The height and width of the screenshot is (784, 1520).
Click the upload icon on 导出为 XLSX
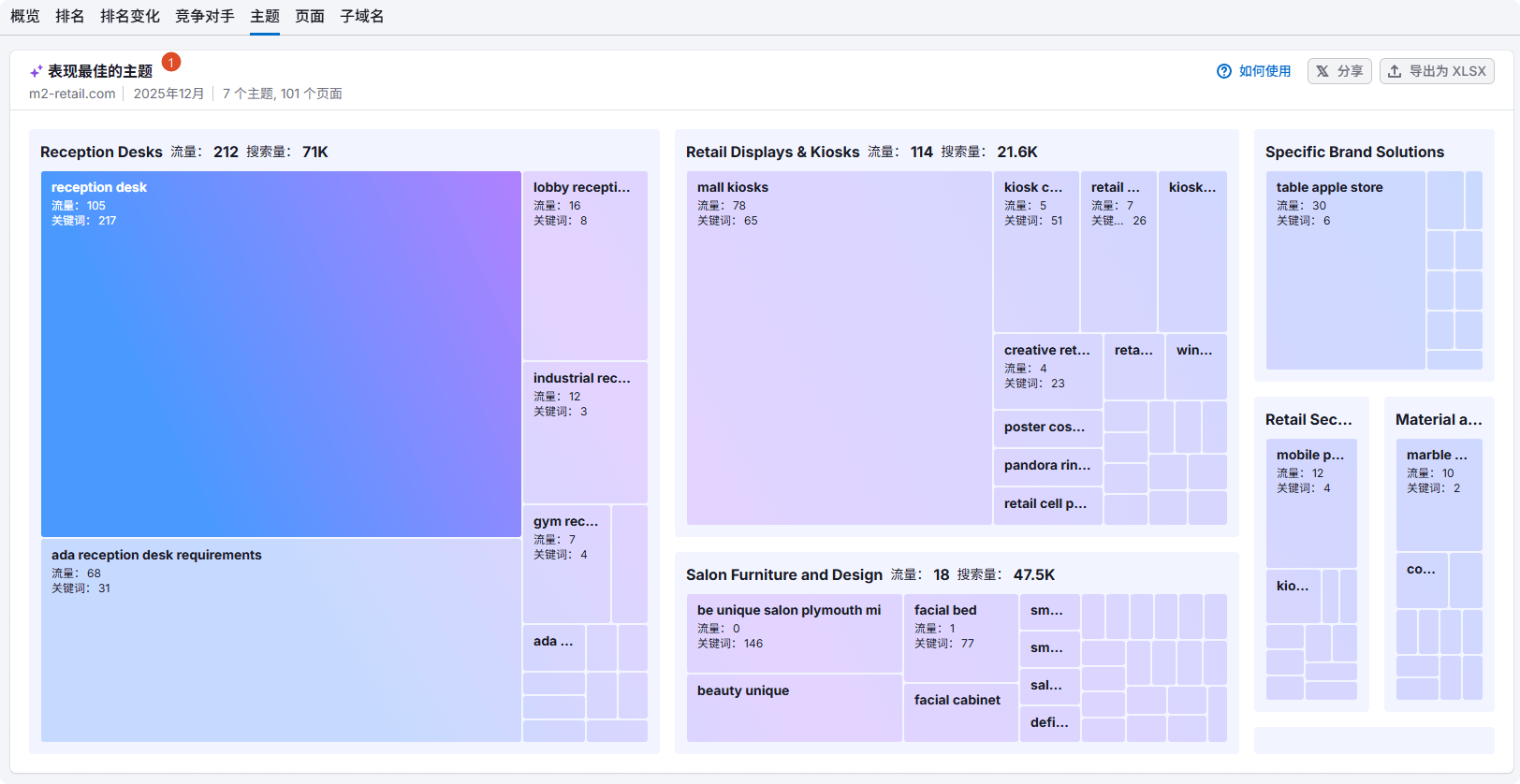click(1395, 71)
